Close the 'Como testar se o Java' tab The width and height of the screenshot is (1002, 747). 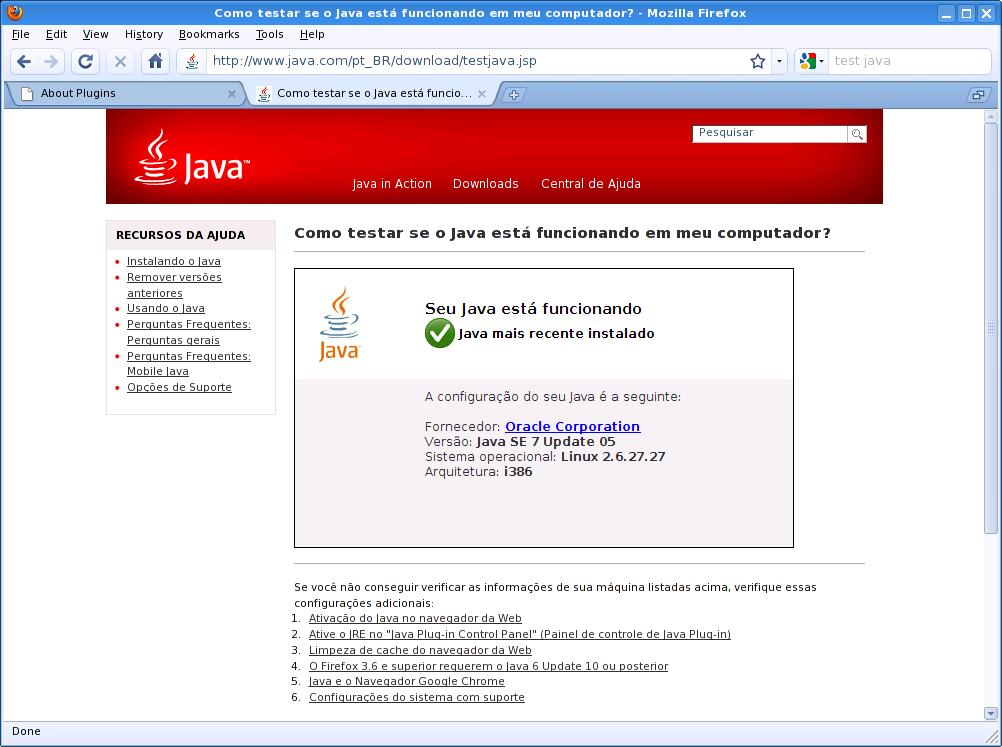point(482,94)
